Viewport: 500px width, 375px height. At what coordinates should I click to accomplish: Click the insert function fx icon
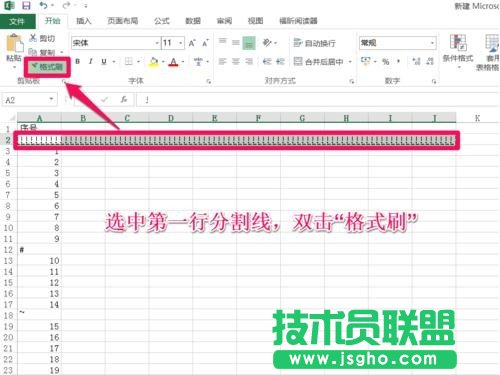click(x=124, y=100)
